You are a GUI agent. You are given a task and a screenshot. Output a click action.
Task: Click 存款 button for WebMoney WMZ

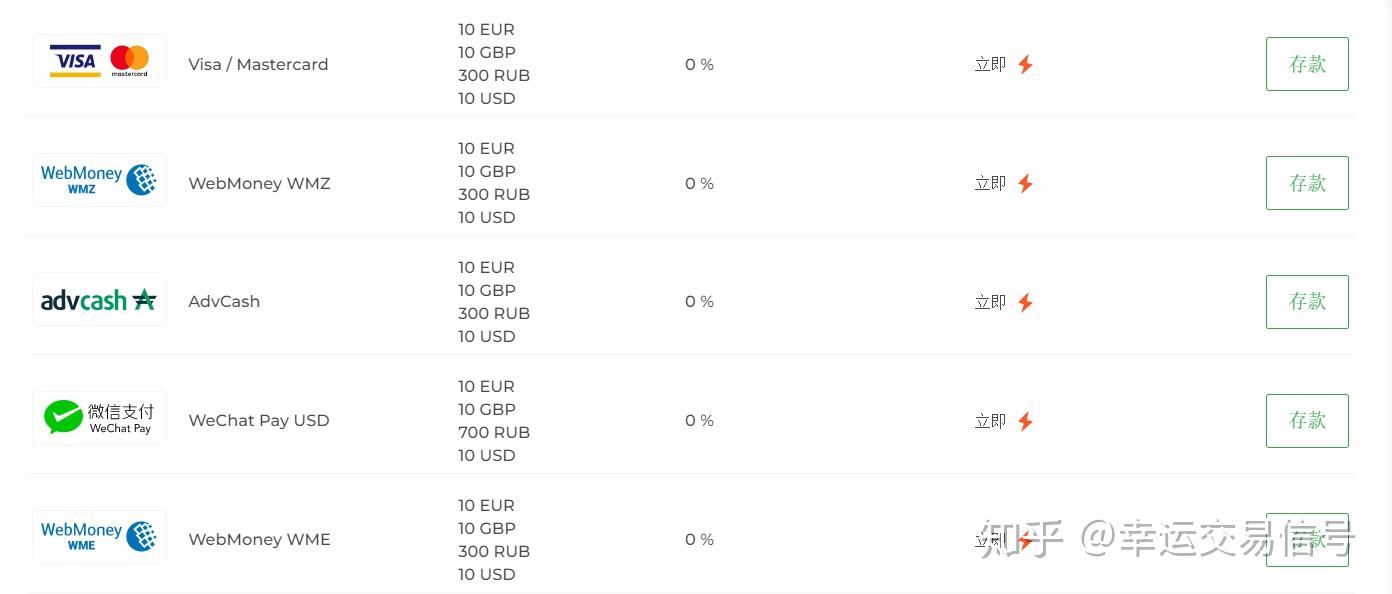pyautogui.click(x=1307, y=183)
